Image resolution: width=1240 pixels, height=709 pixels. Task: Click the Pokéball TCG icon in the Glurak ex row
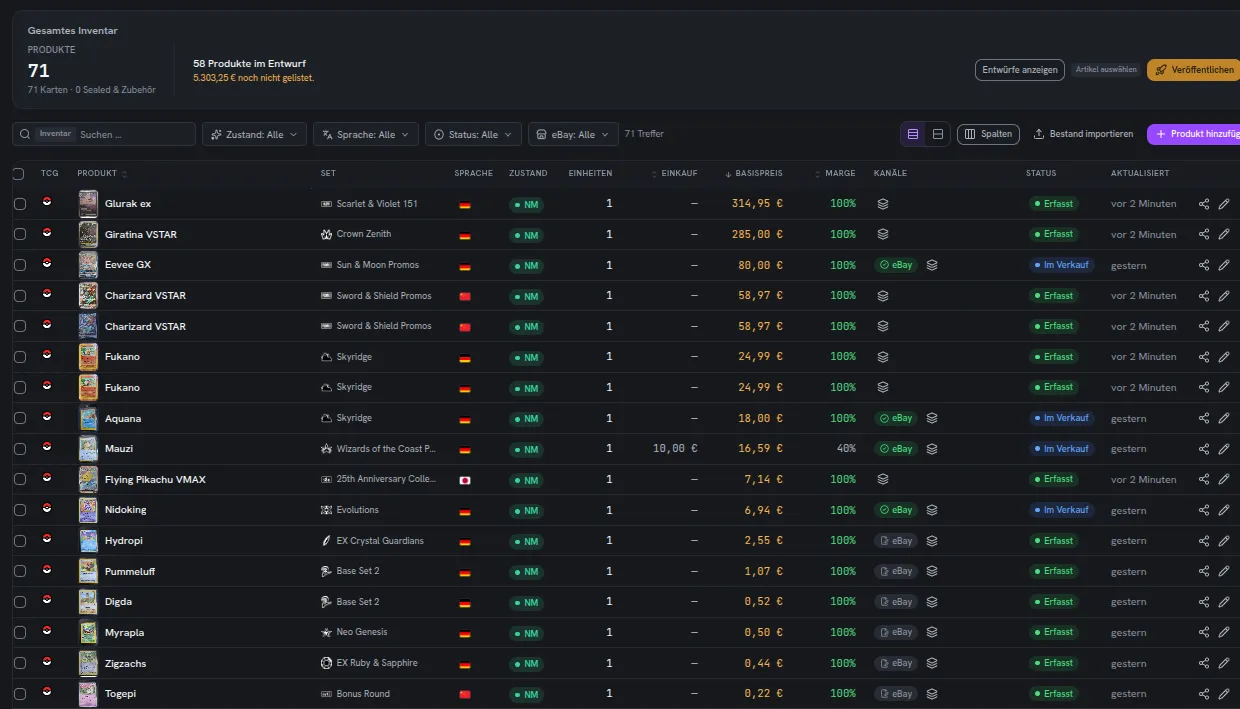point(47,202)
